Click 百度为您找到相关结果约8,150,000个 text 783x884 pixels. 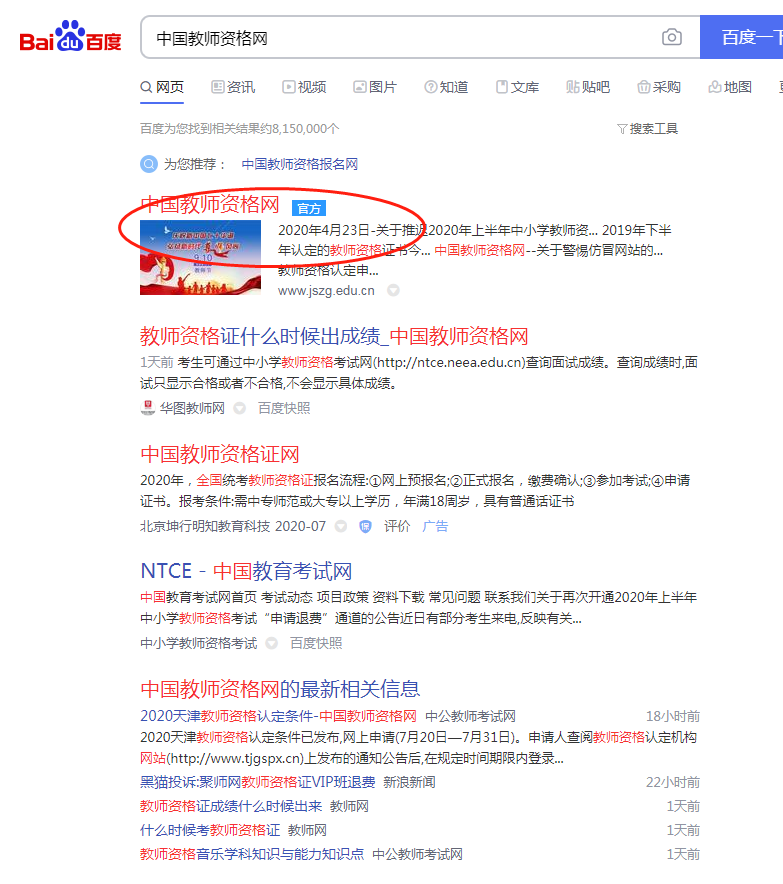(240, 129)
